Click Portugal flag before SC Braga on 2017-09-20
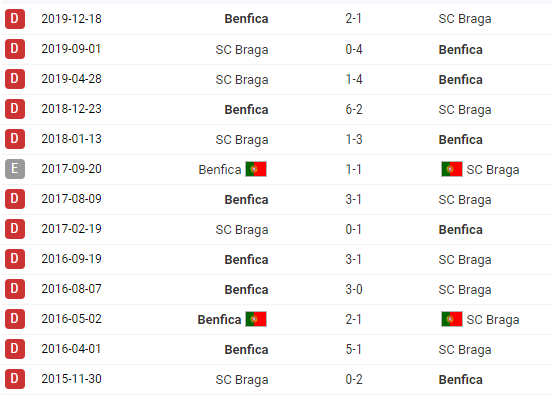The image size is (552, 399). [x=452, y=169]
